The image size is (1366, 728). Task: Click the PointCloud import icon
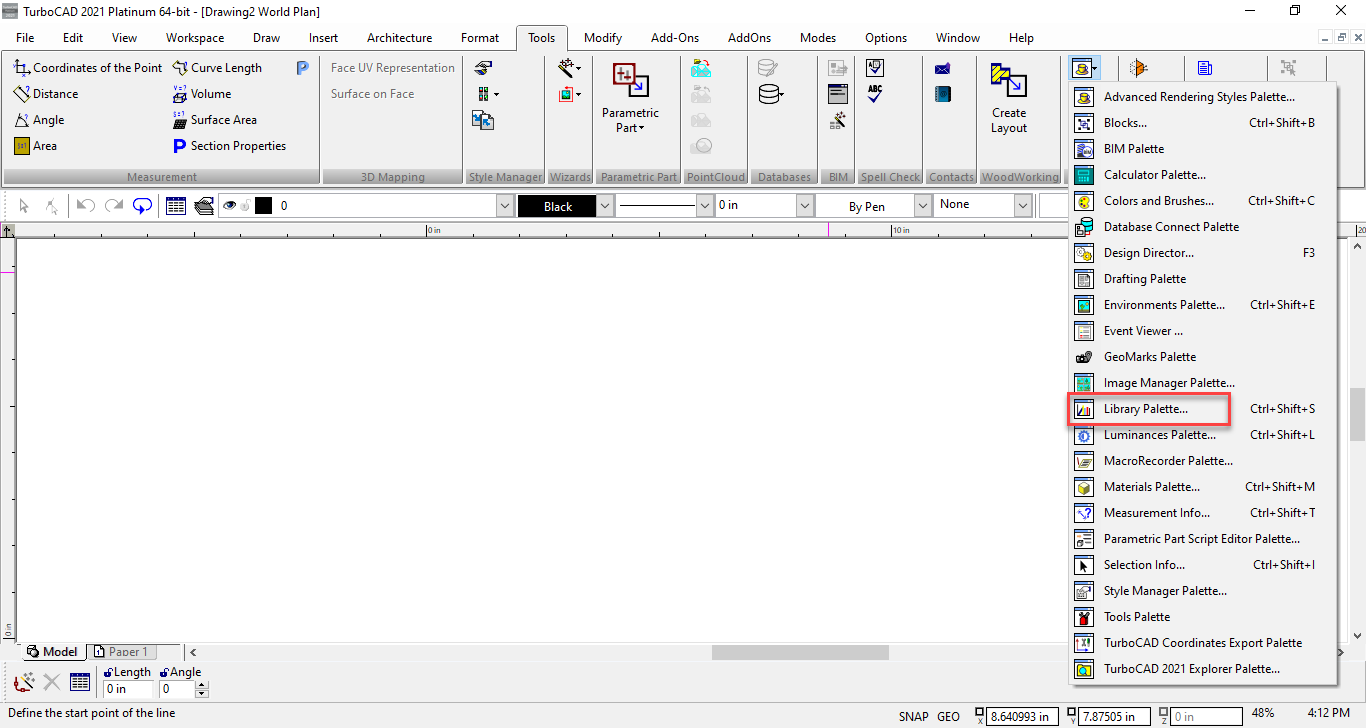click(x=701, y=68)
